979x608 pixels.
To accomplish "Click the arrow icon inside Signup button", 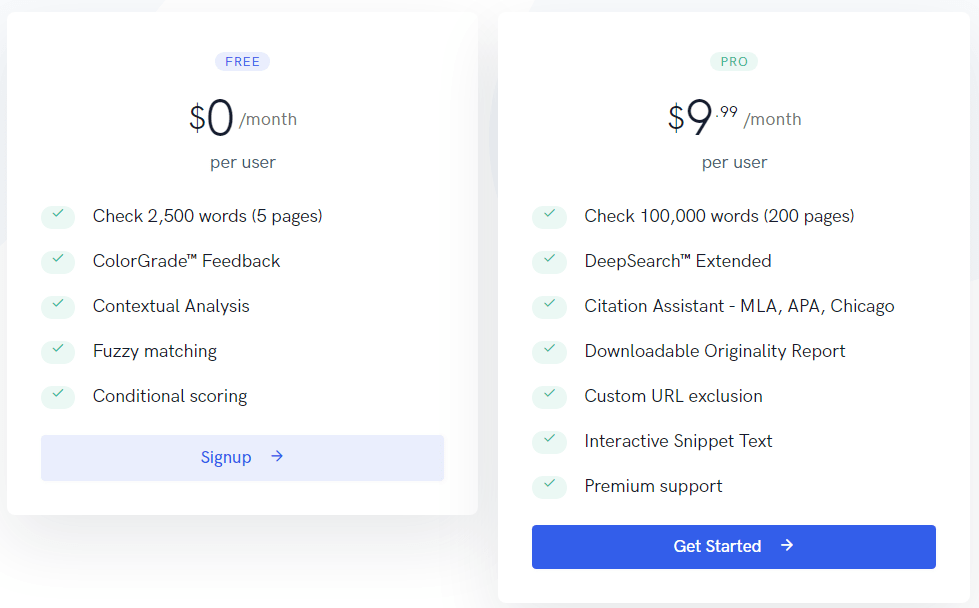I will click(x=277, y=457).
